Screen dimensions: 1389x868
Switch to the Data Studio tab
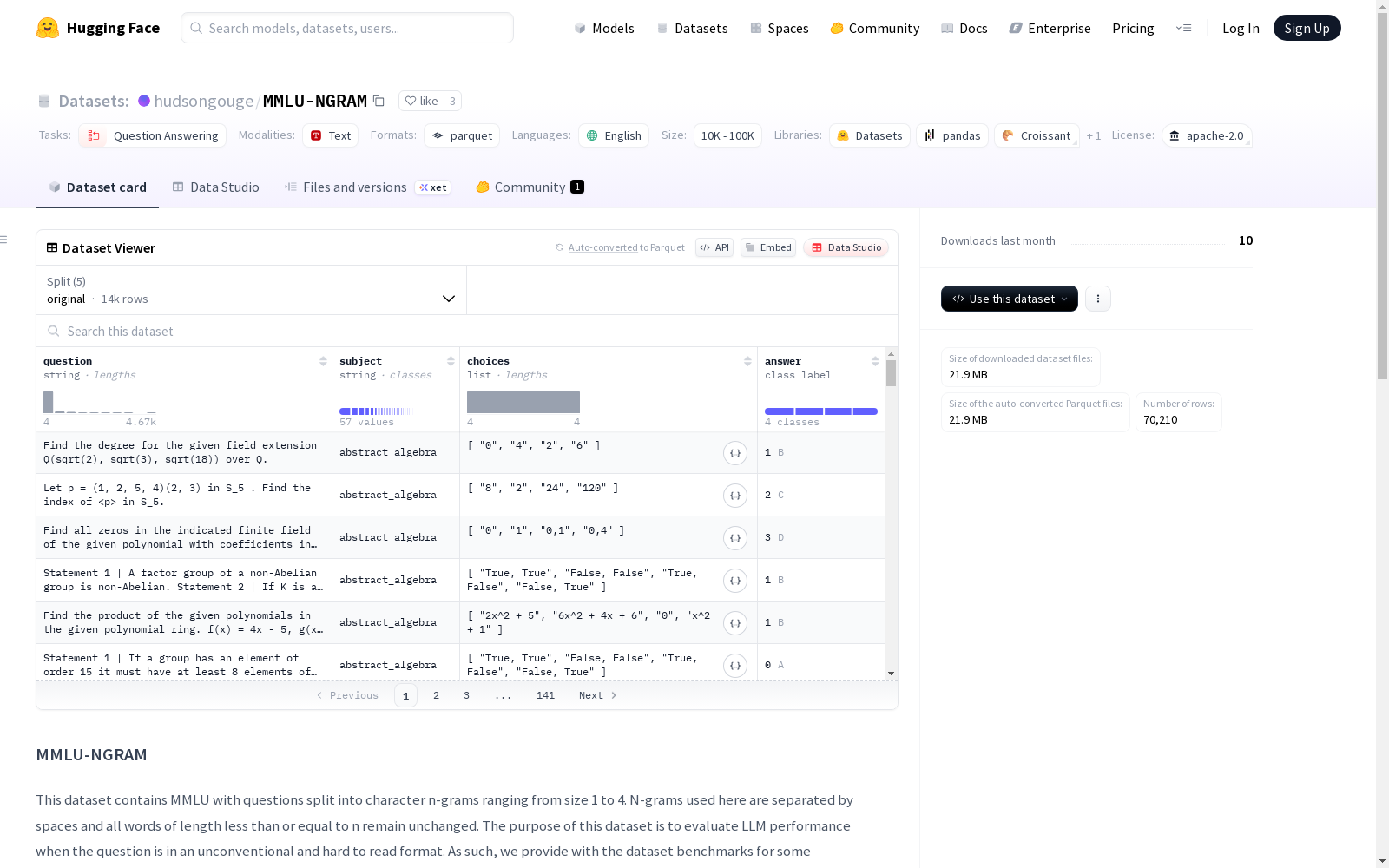coord(215,187)
